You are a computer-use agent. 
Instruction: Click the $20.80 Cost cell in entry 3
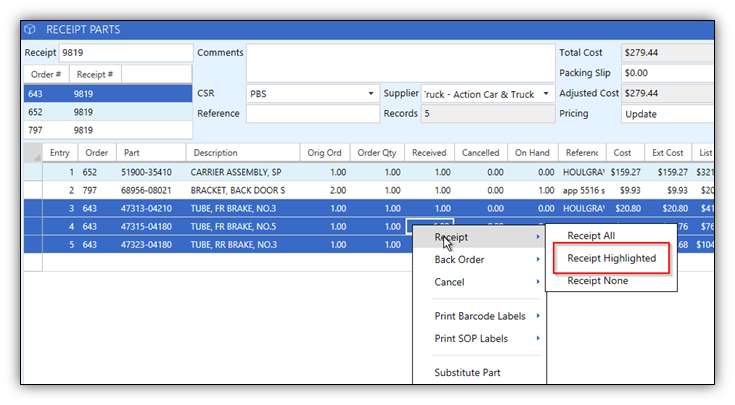[625, 209]
